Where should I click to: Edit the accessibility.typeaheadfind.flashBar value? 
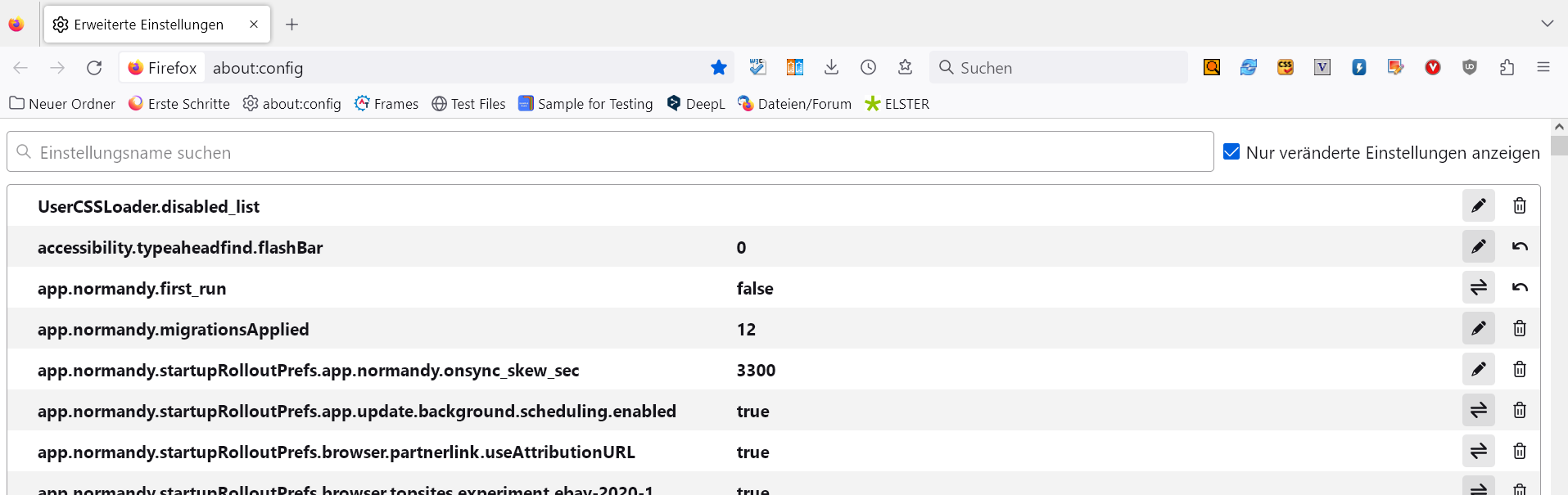[1478, 247]
